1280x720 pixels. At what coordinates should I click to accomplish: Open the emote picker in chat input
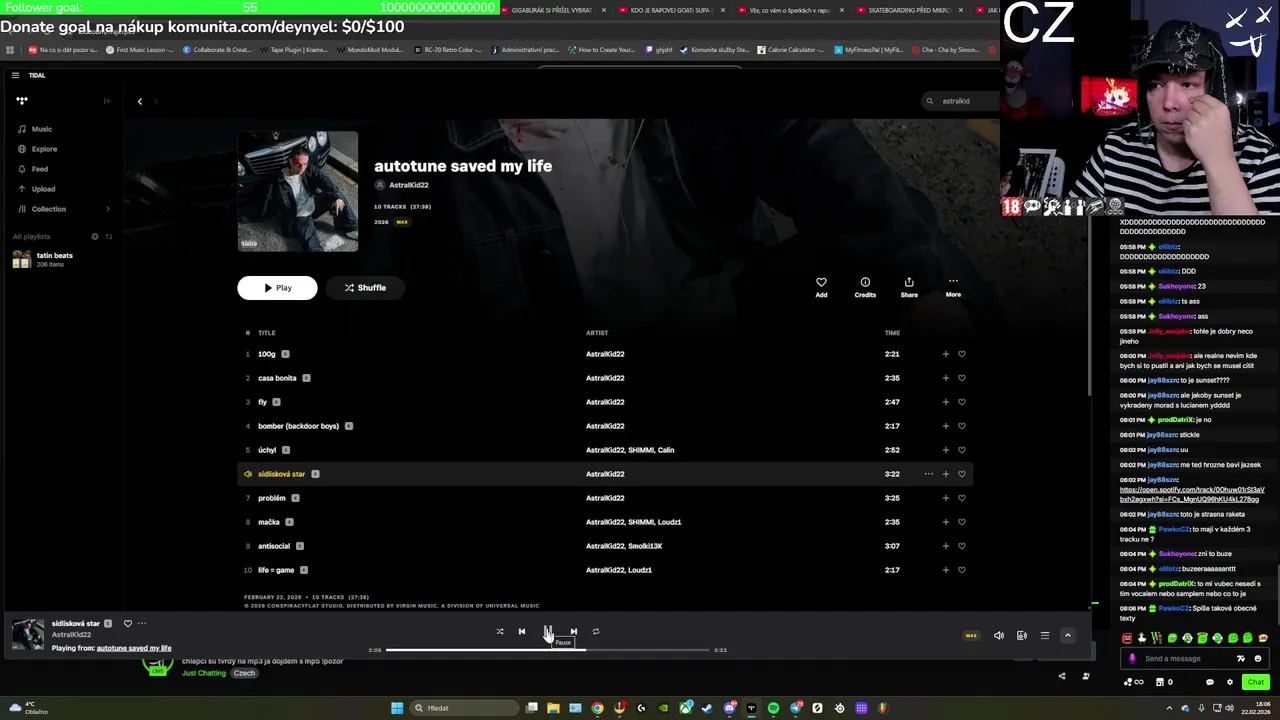(1258, 659)
